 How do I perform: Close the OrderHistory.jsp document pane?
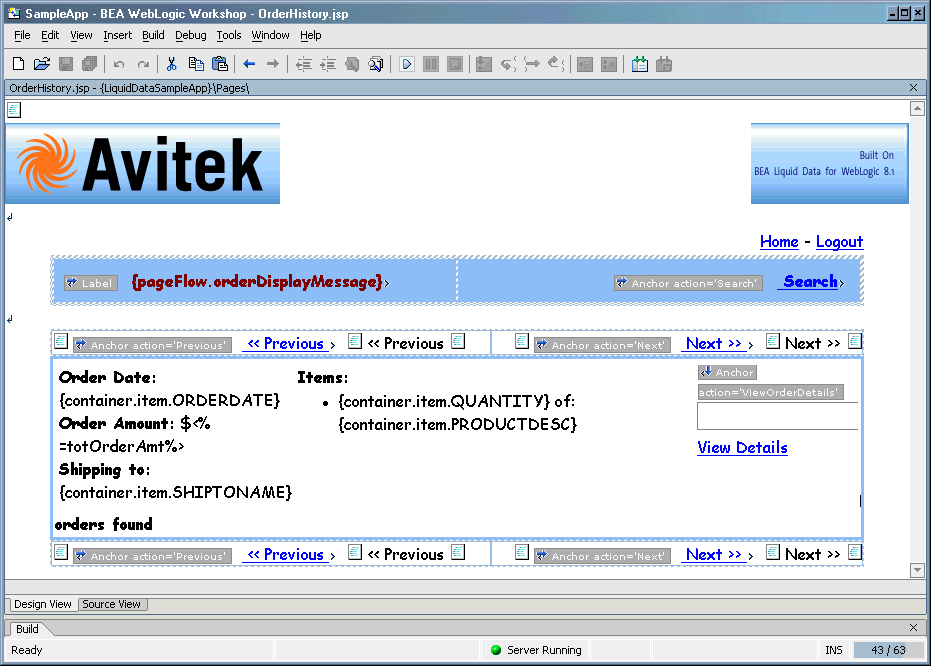coord(914,88)
